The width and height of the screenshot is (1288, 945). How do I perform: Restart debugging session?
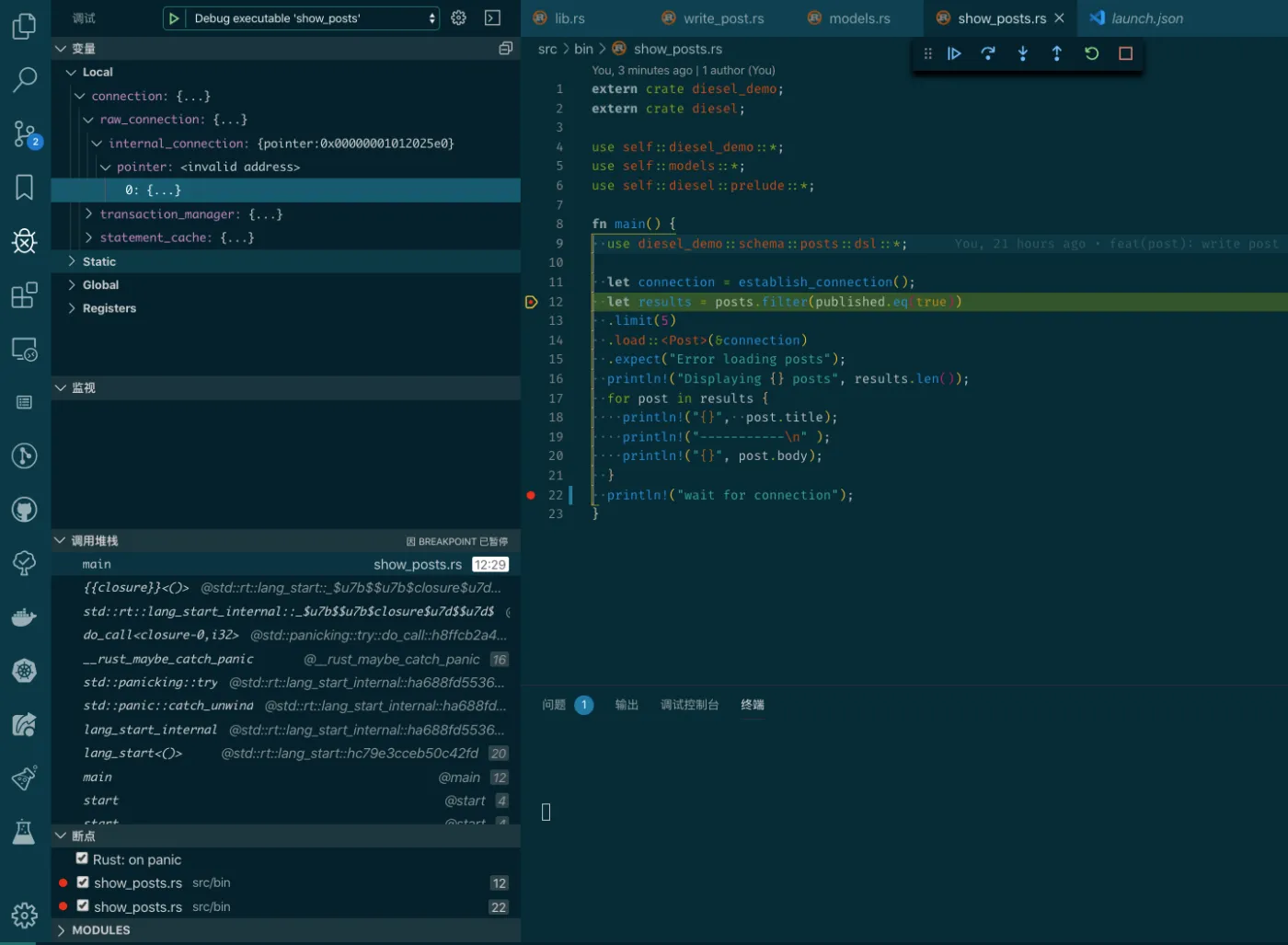pyautogui.click(x=1091, y=53)
